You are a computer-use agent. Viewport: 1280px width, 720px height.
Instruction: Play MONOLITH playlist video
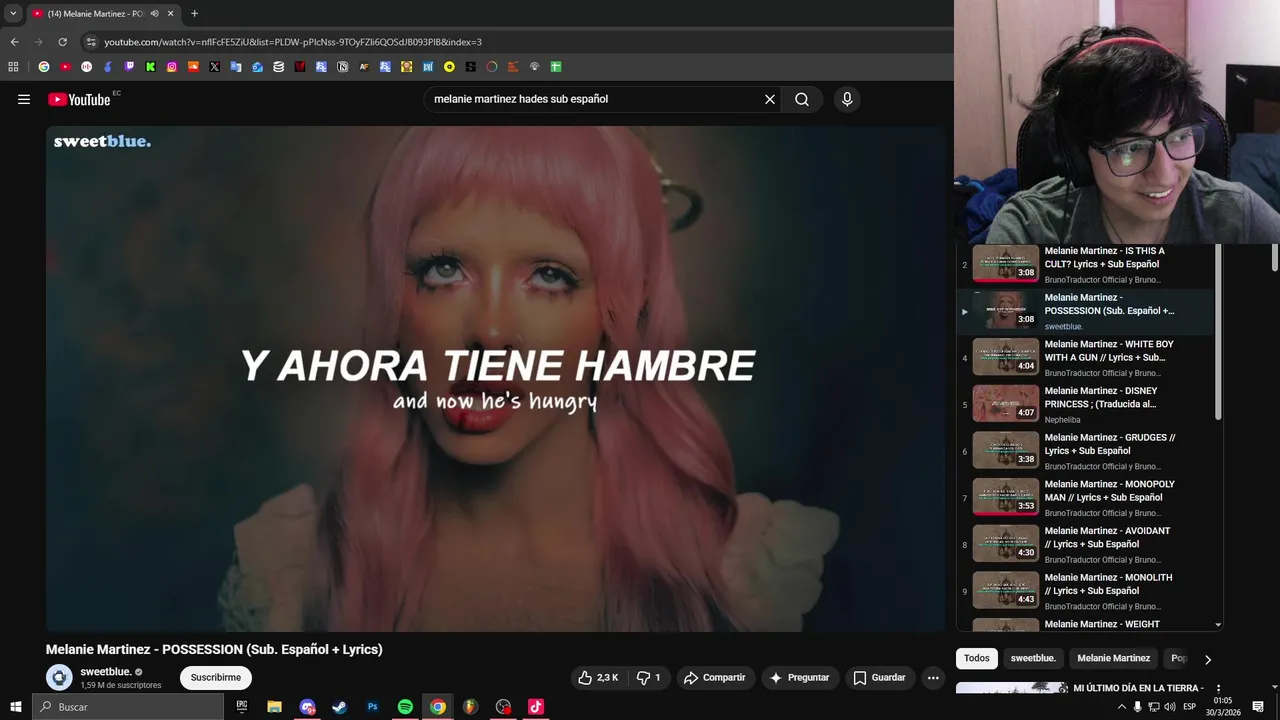click(x=1085, y=591)
